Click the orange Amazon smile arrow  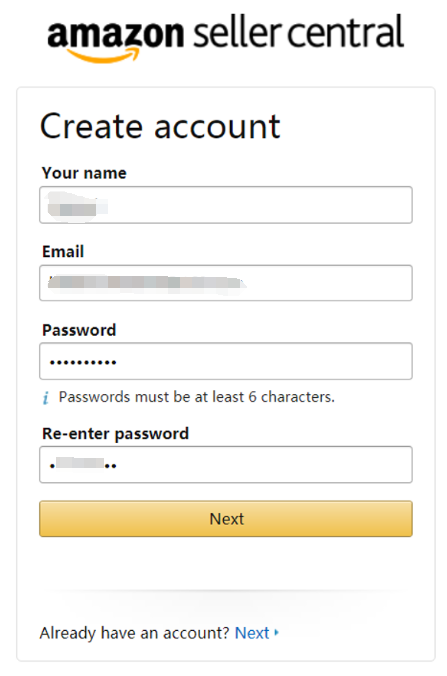[x=103, y=55]
